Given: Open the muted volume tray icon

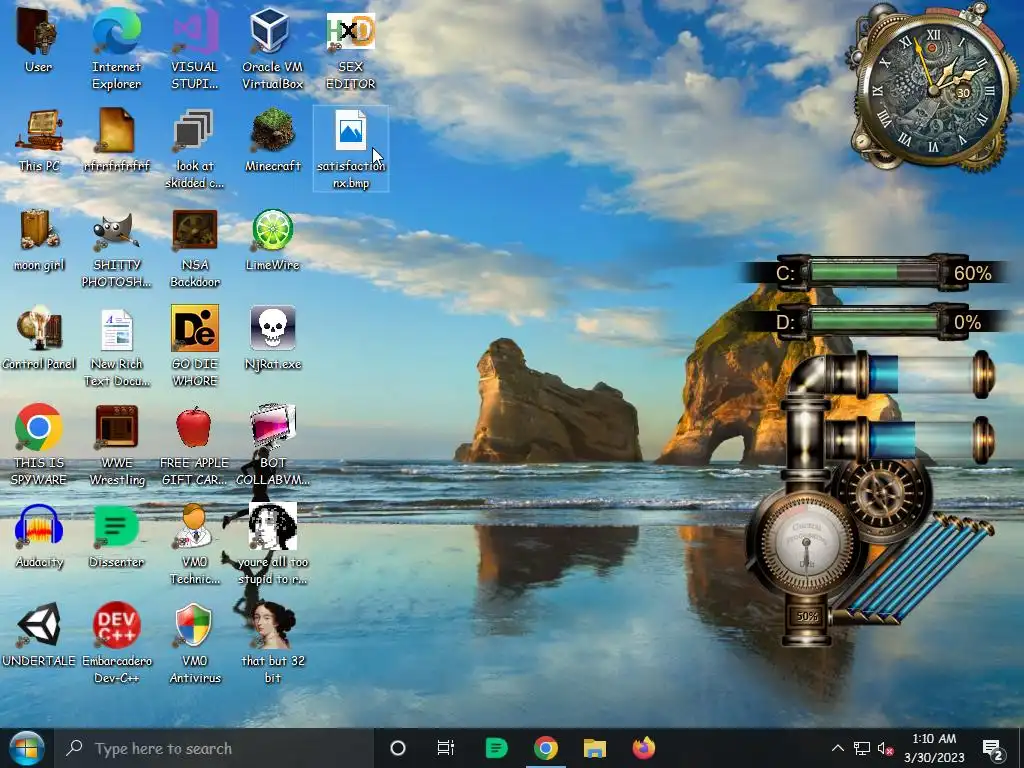Looking at the screenshot, I should tap(885, 748).
